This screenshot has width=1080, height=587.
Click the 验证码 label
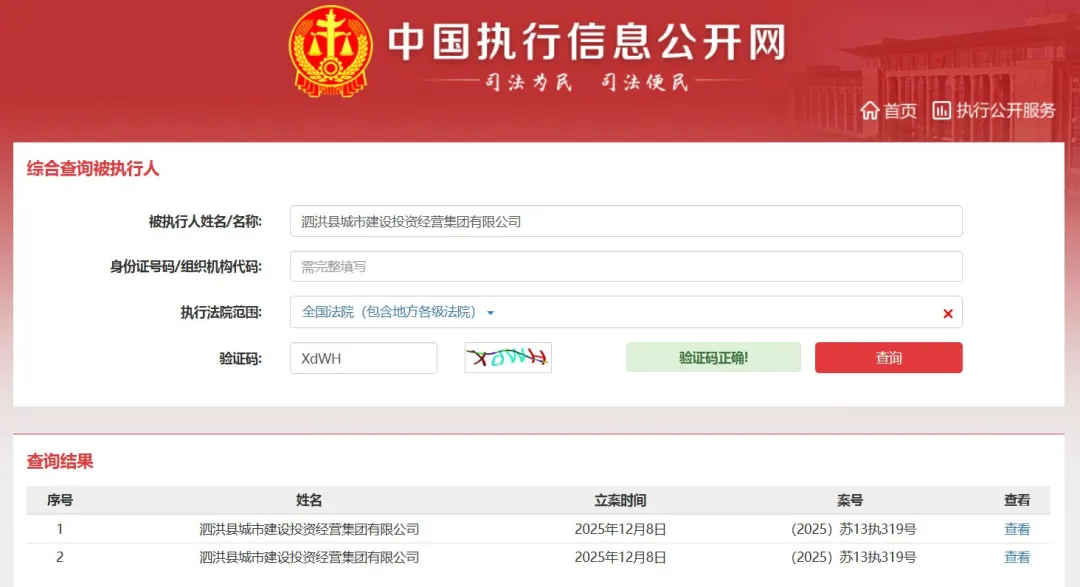click(240, 358)
